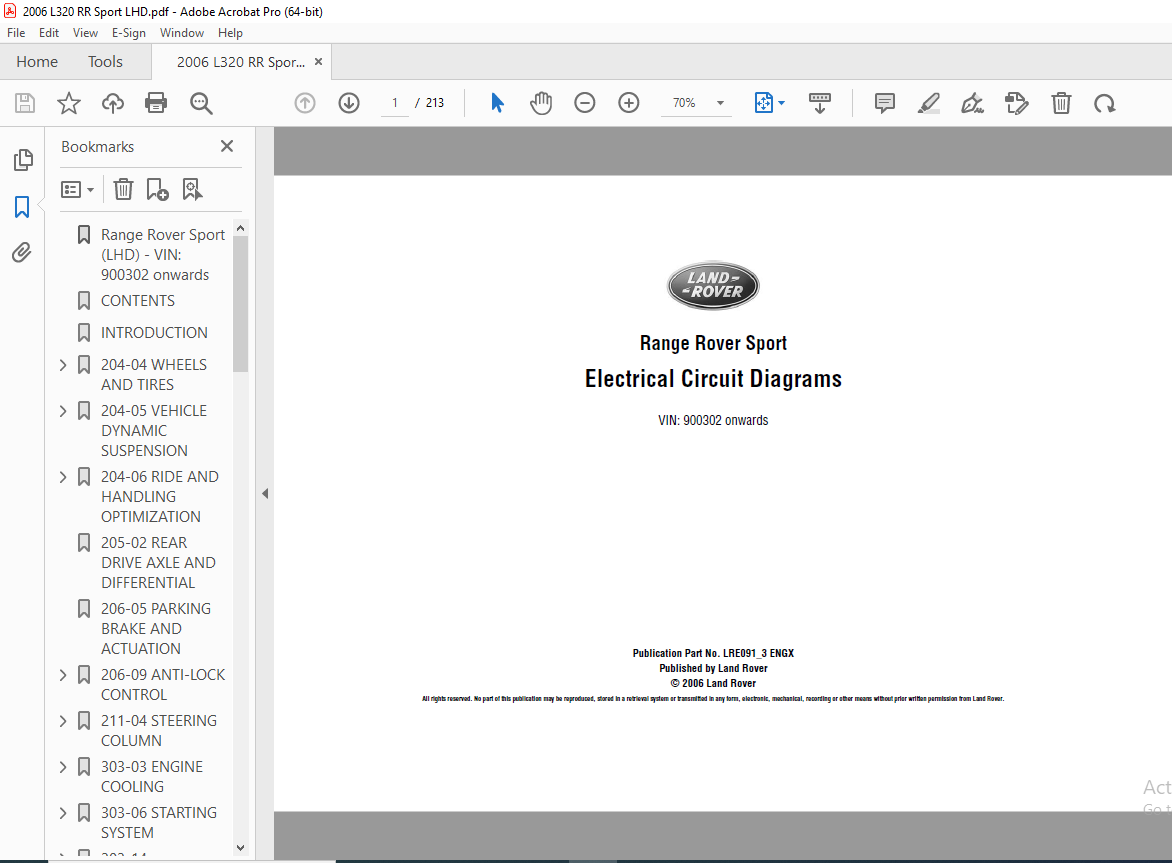Expand 211-04 STEERING COLUMN bookmark
1172x863 pixels.
(64, 721)
